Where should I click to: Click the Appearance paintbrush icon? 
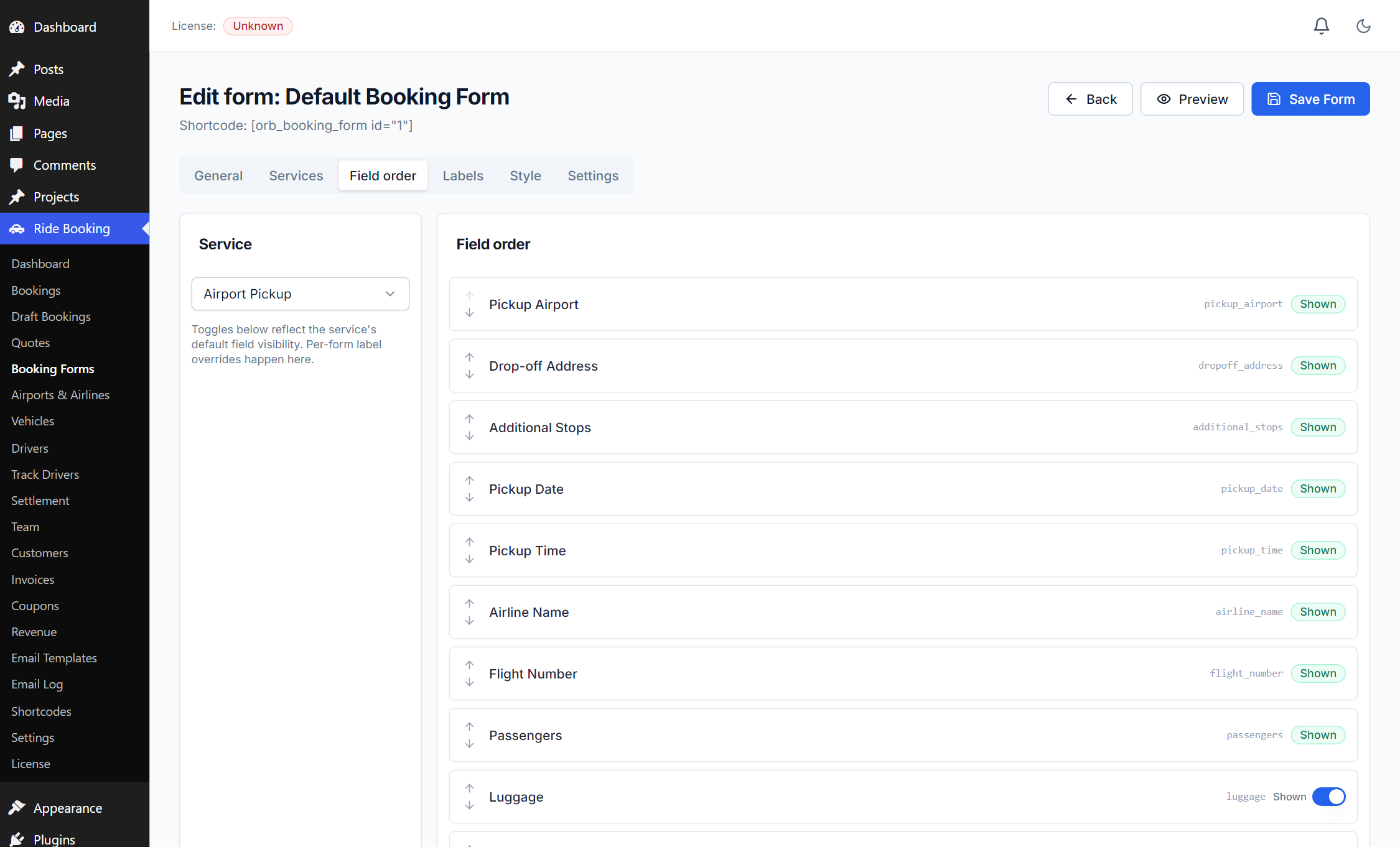coord(17,808)
